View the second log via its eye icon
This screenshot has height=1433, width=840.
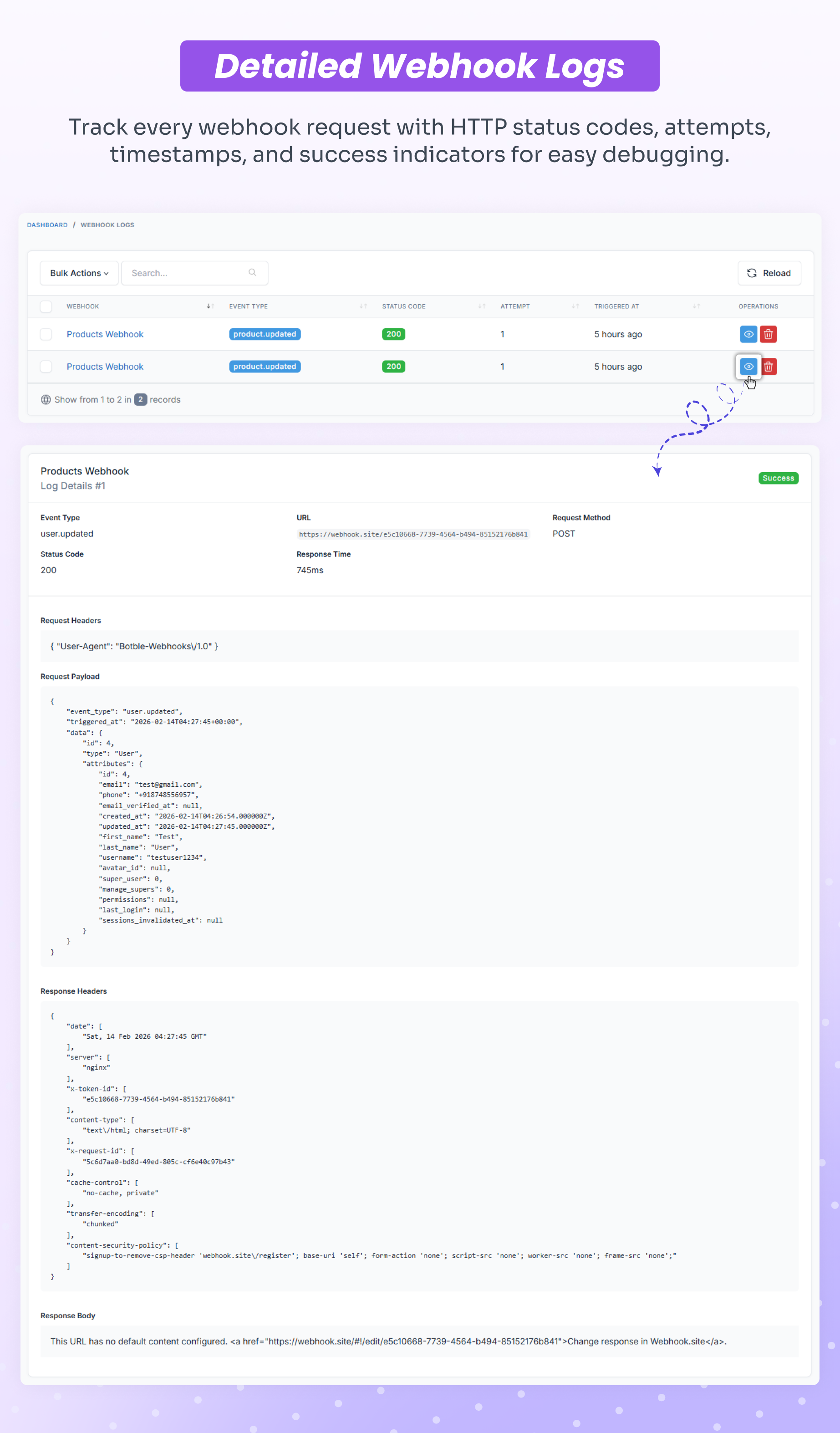point(748,367)
